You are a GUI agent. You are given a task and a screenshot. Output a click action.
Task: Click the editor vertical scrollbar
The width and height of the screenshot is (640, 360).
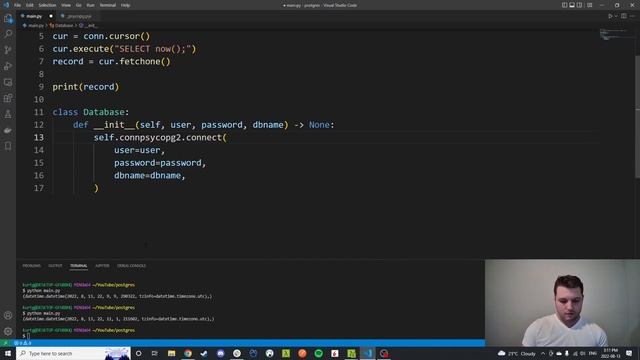click(x=637, y=116)
